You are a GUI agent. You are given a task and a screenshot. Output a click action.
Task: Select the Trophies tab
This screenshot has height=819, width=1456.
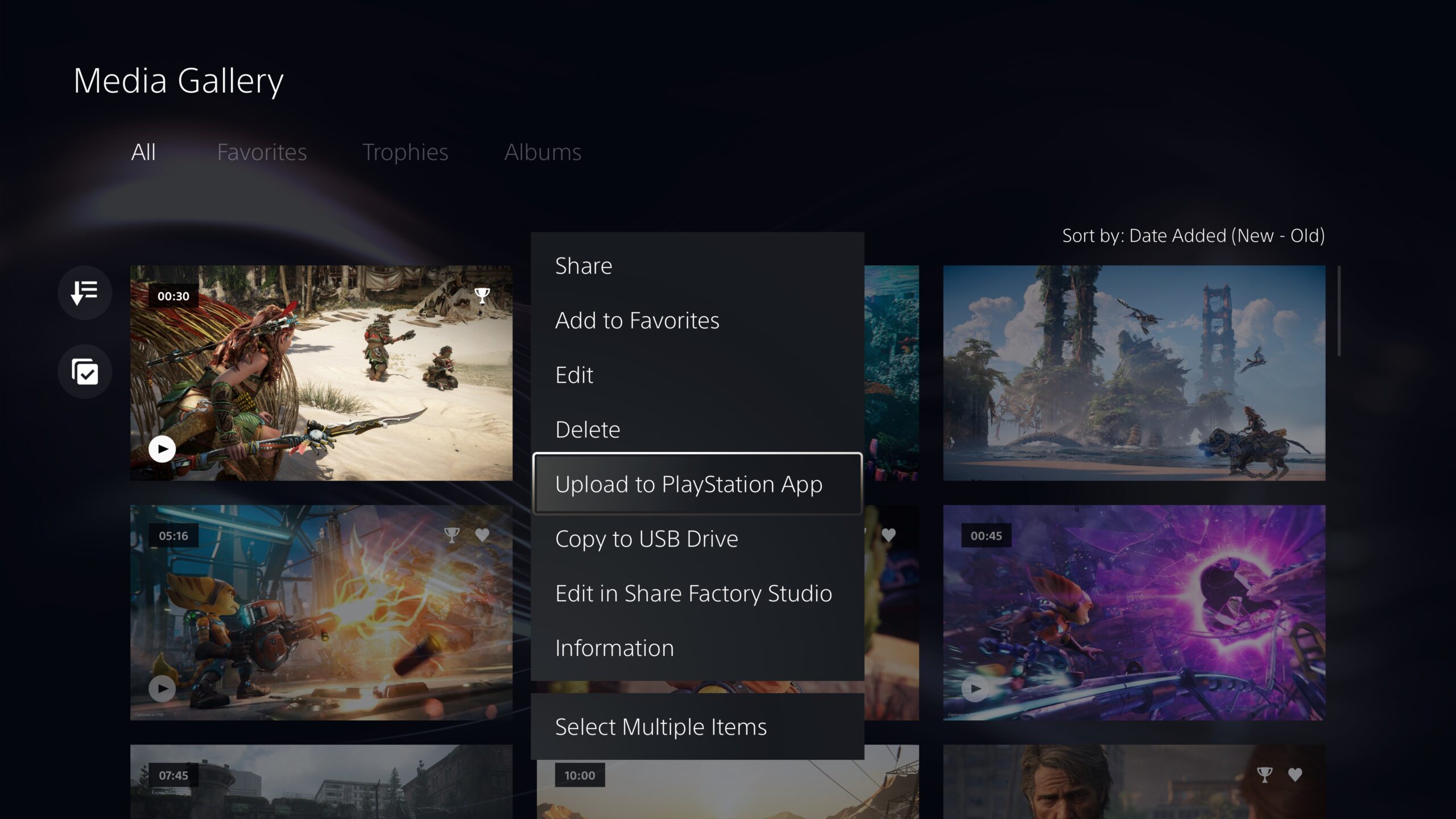click(405, 151)
